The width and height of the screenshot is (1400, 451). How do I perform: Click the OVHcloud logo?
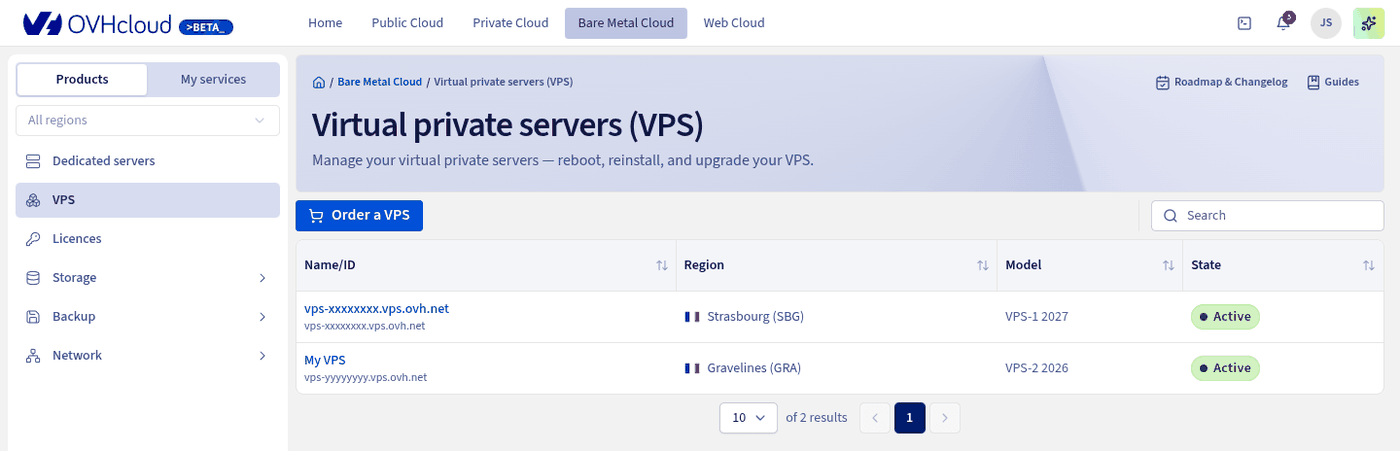[97, 23]
